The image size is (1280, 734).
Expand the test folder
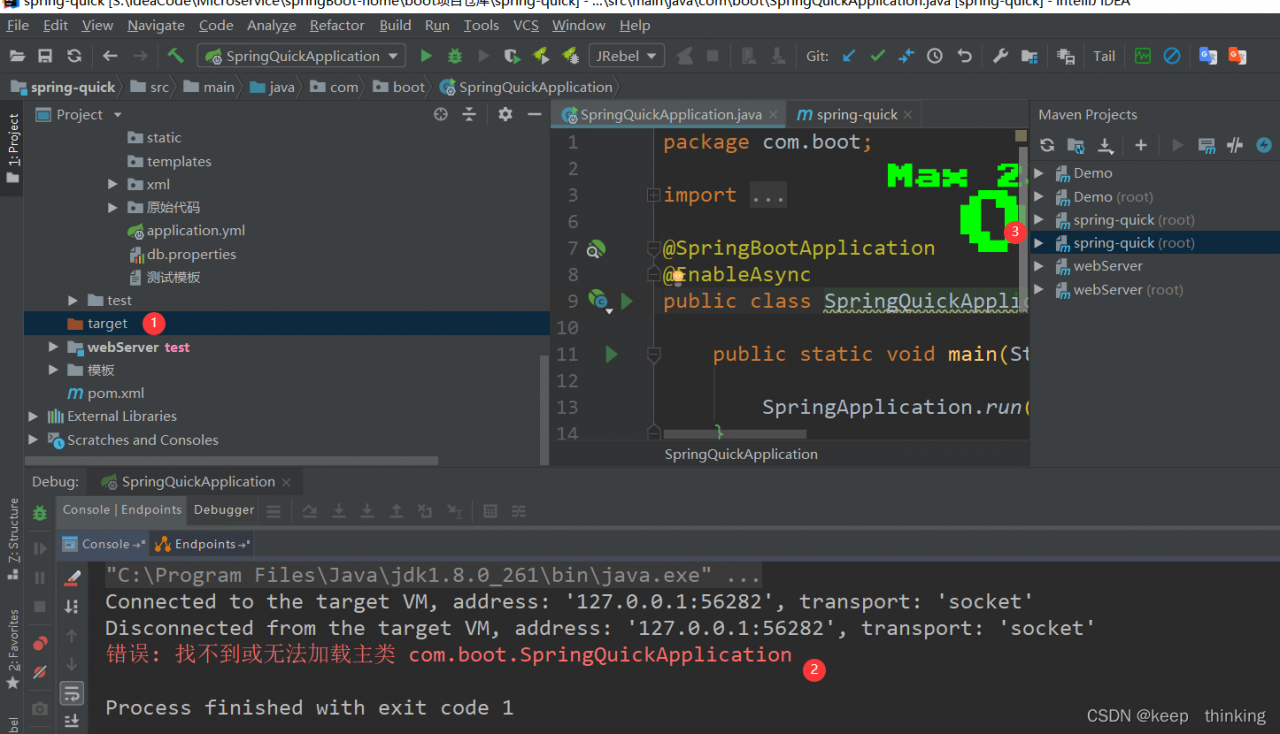[73, 300]
